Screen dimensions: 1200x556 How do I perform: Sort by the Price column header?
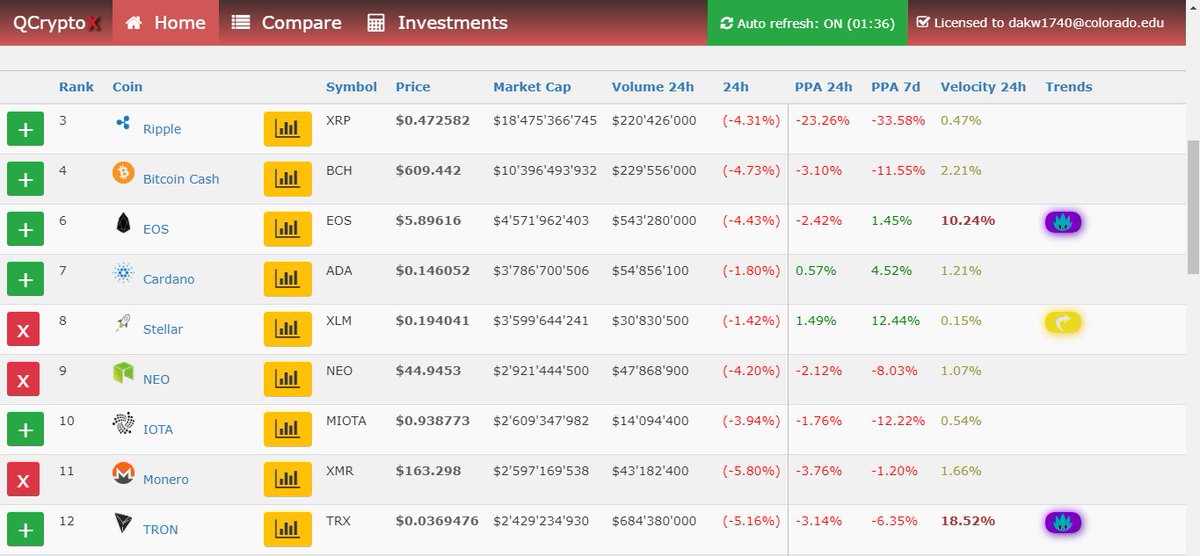click(413, 87)
